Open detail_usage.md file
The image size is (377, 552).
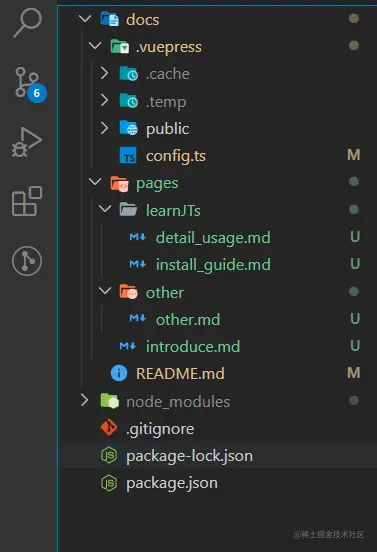point(213,238)
